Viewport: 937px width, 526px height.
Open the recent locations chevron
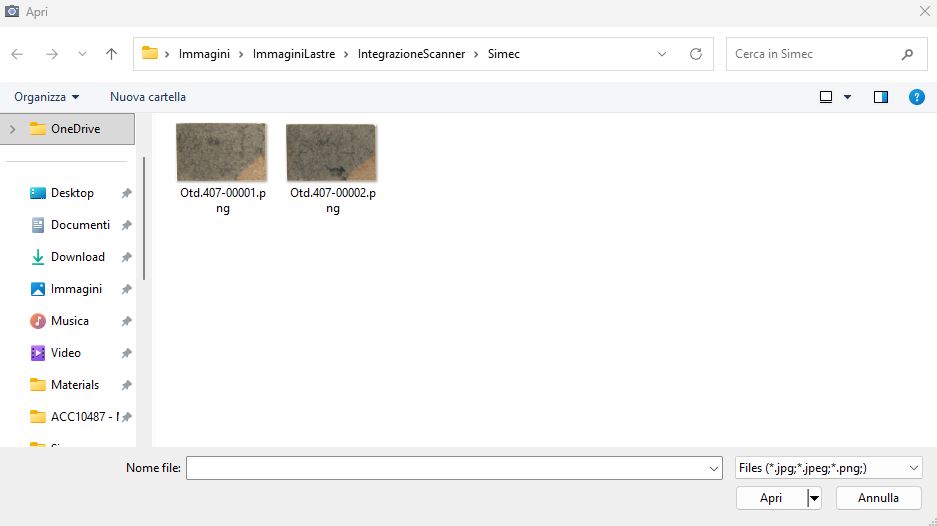coord(82,54)
